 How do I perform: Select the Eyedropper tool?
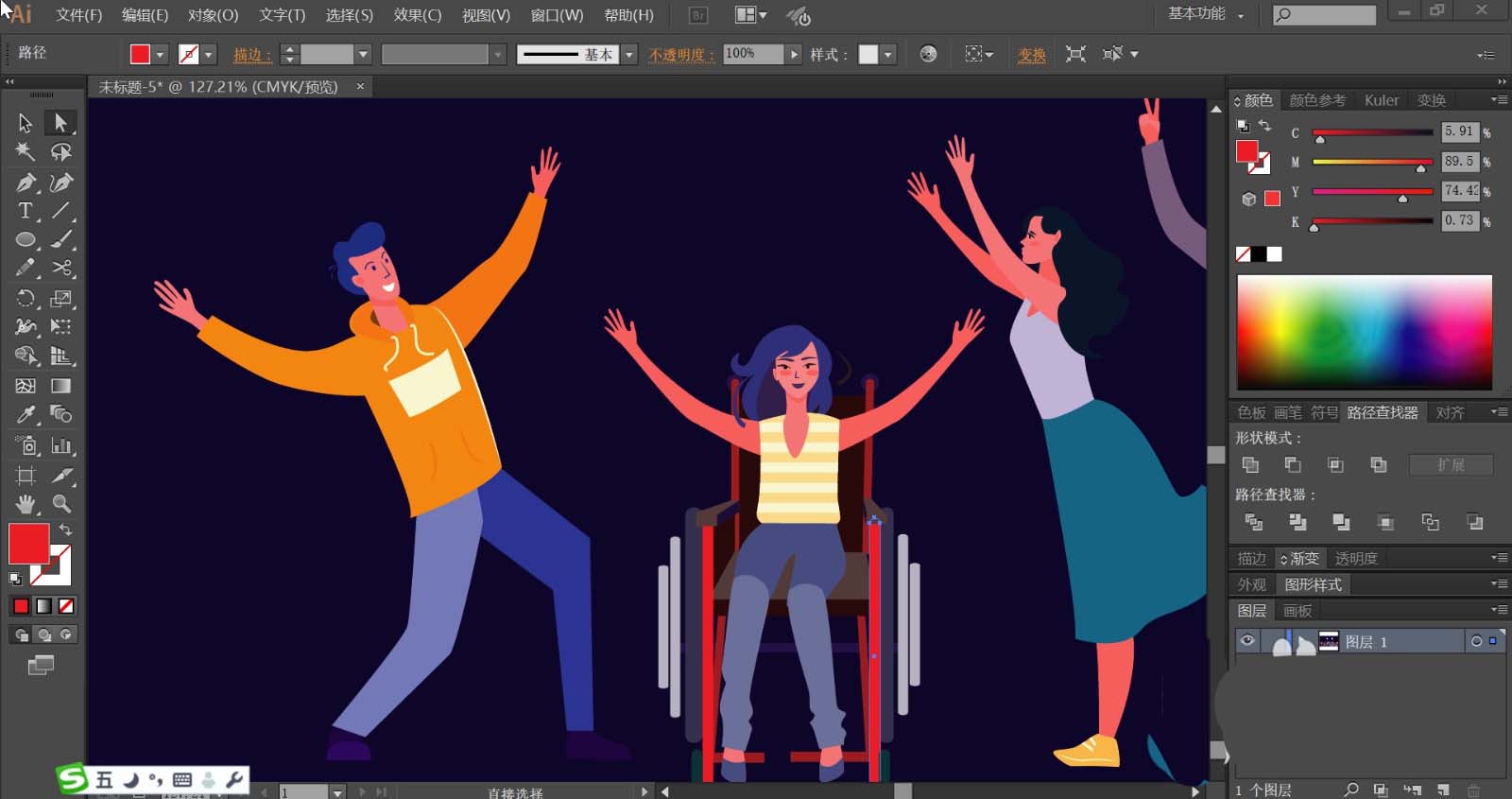26,414
